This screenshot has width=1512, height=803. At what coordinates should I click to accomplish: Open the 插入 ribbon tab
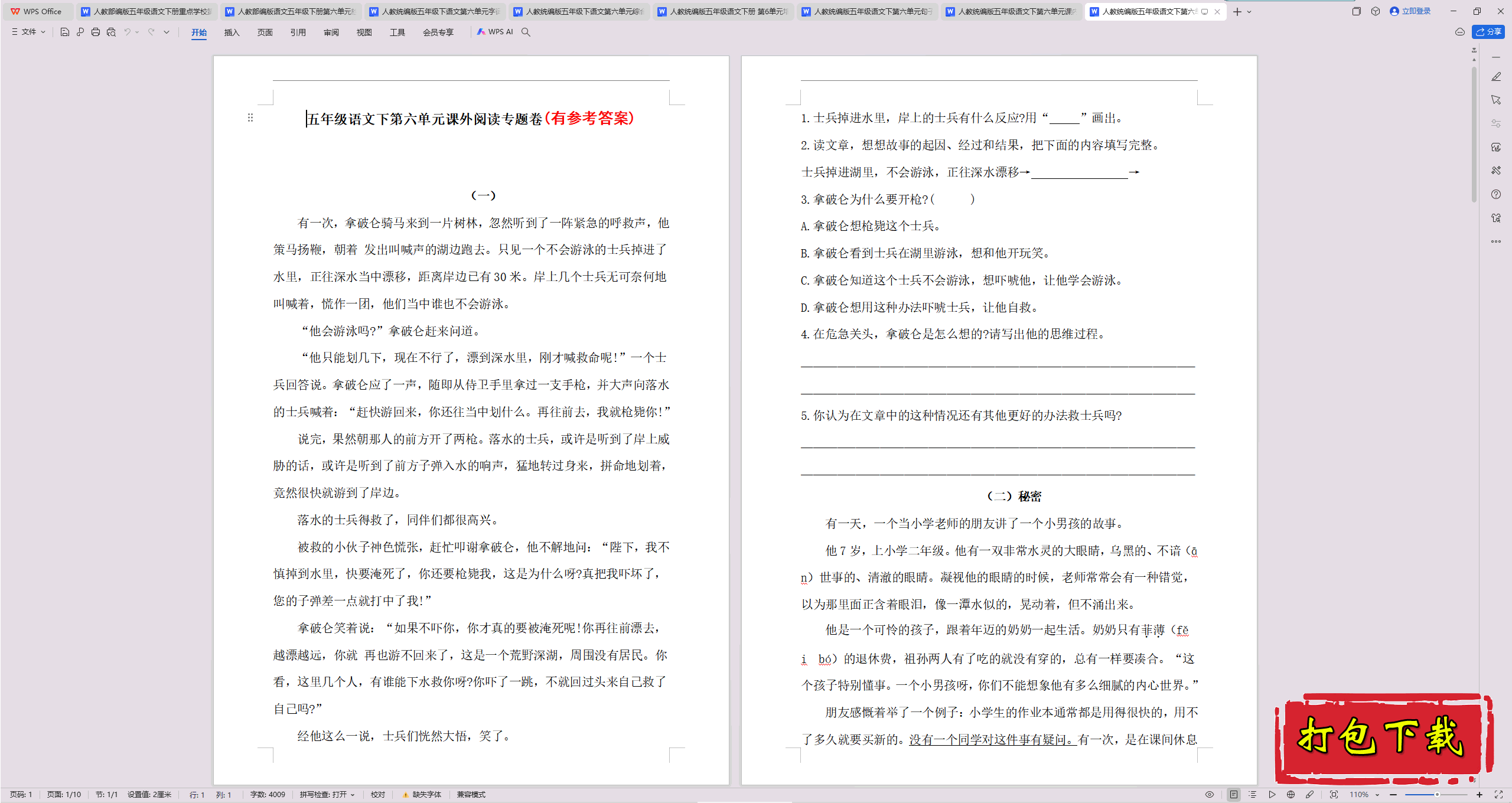232,32
